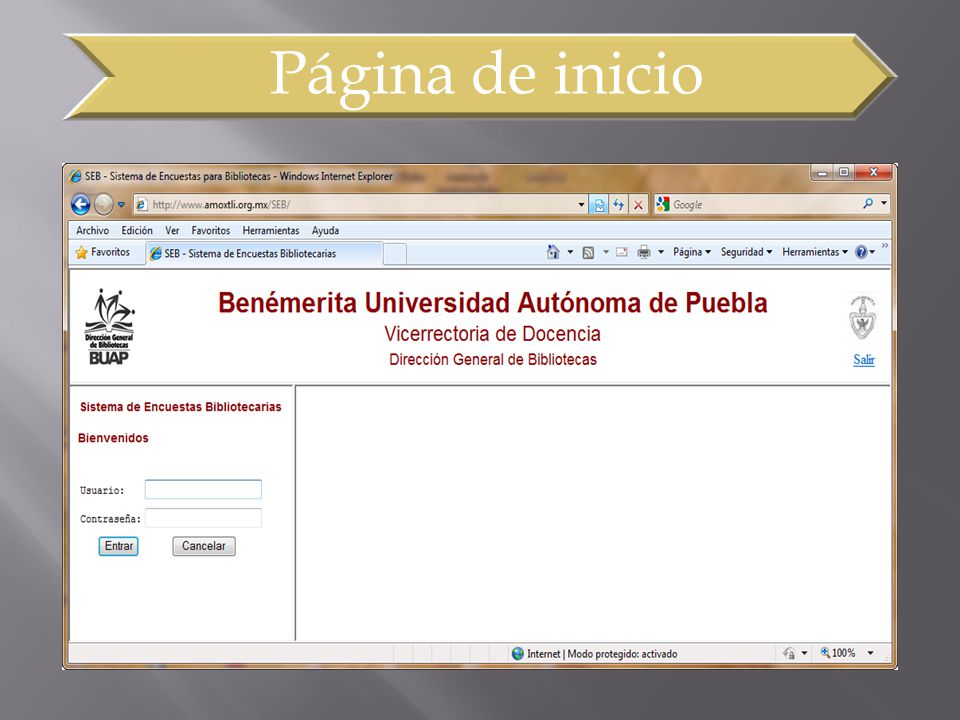Go back with the browser Back arrow
This screenshot has width=960, height=720.
tap(81, 204)
